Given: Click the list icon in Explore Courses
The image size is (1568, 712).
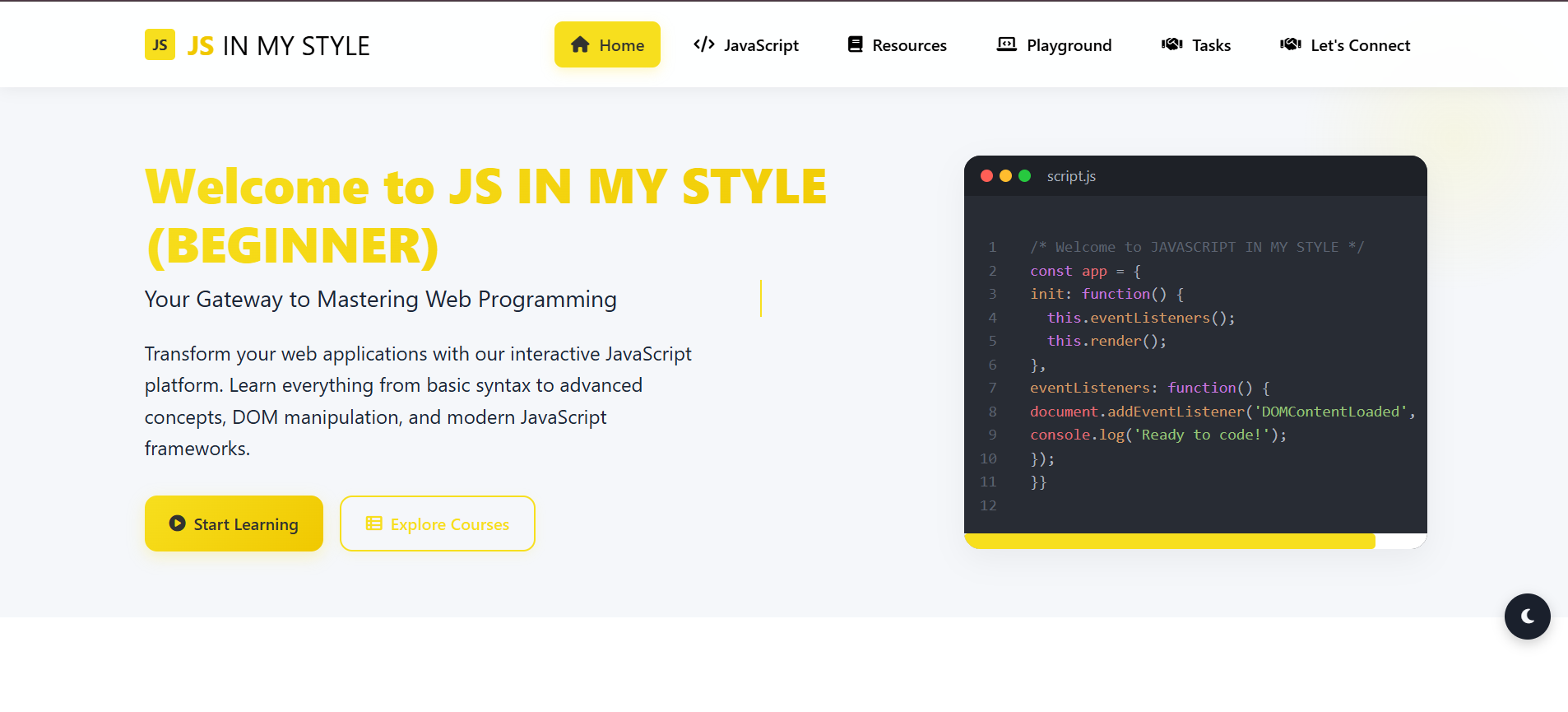Looking at the screenshot, I should (x=373, y=524).
